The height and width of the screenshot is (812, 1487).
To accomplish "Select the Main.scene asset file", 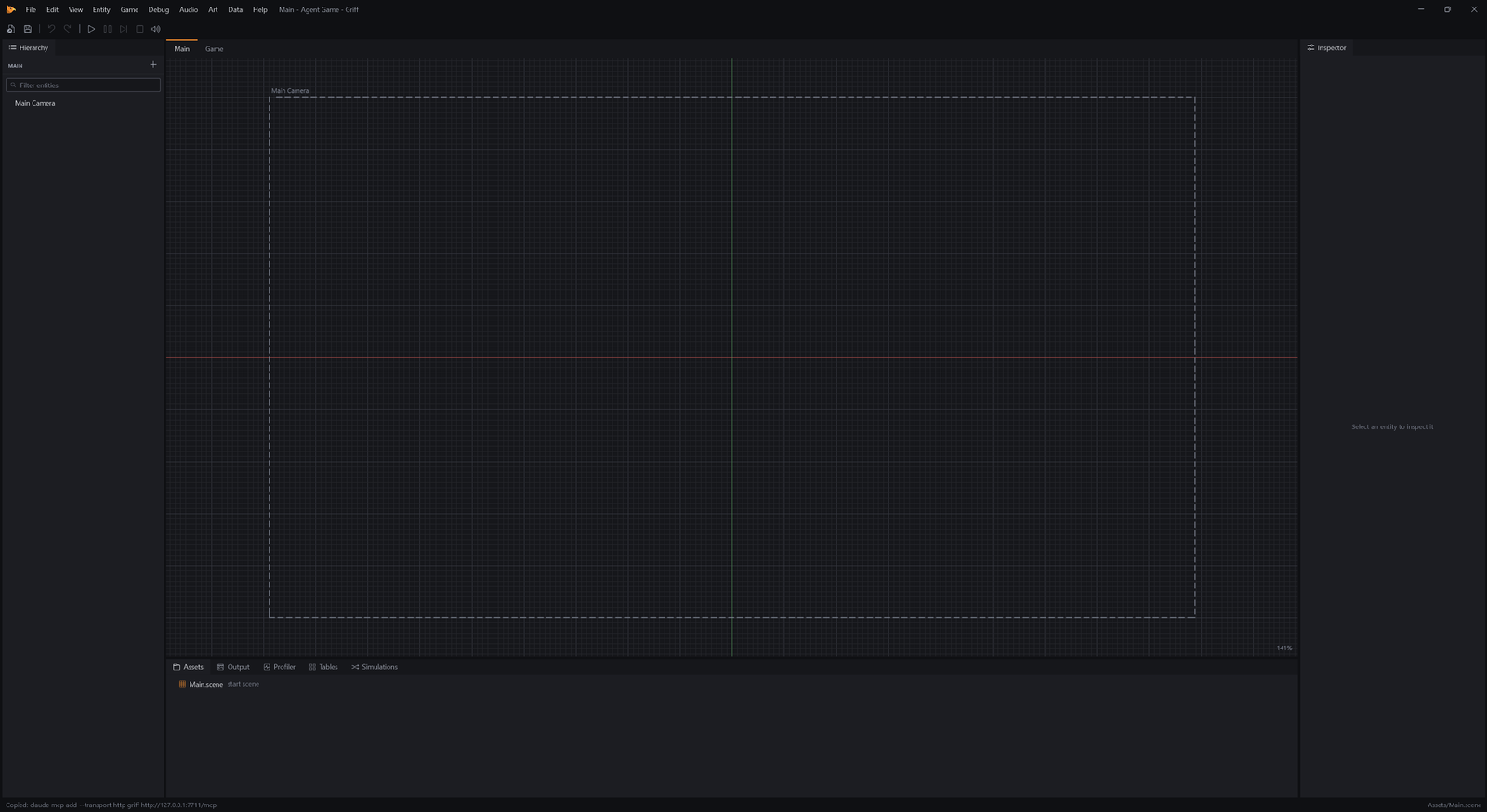I will coord(206,685).
